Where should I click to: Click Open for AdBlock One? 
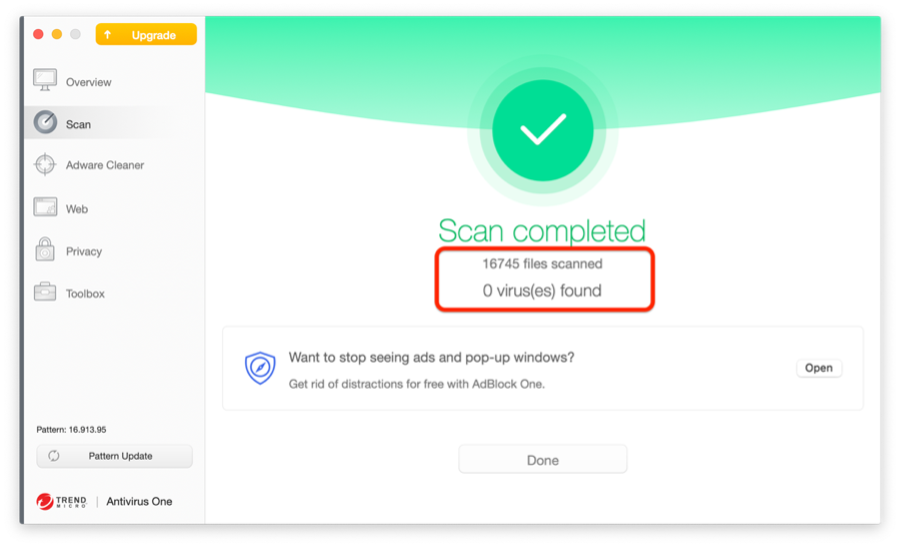819,368
